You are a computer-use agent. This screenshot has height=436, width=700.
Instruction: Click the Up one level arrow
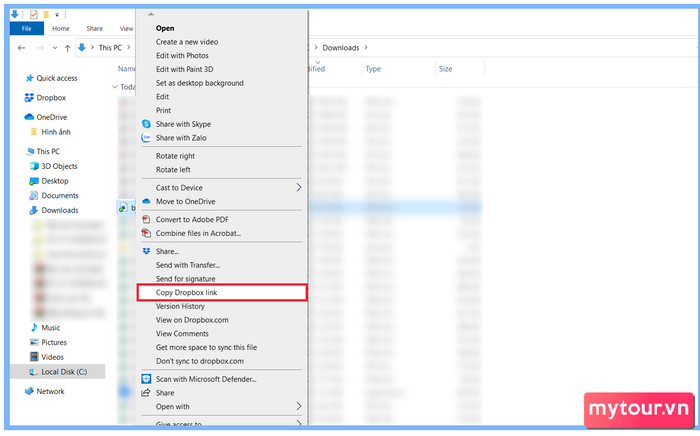coord(67,48)
